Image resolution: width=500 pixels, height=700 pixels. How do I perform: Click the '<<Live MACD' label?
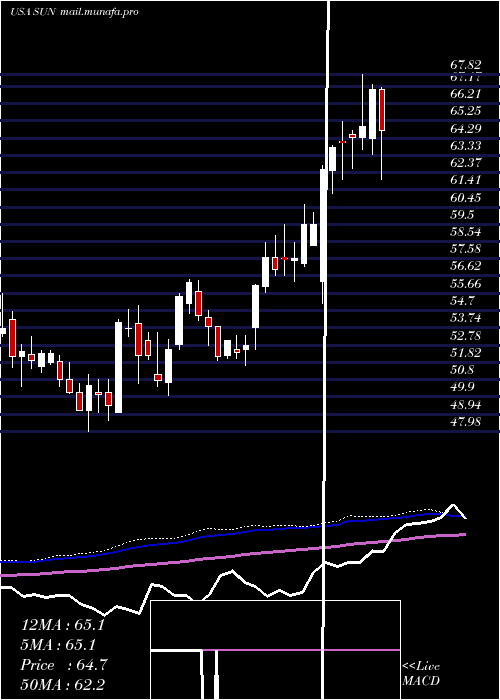coord(421,673)
